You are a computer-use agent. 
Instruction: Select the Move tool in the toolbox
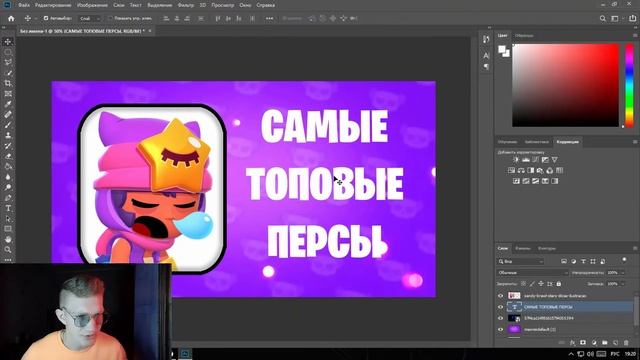[8, 42]
